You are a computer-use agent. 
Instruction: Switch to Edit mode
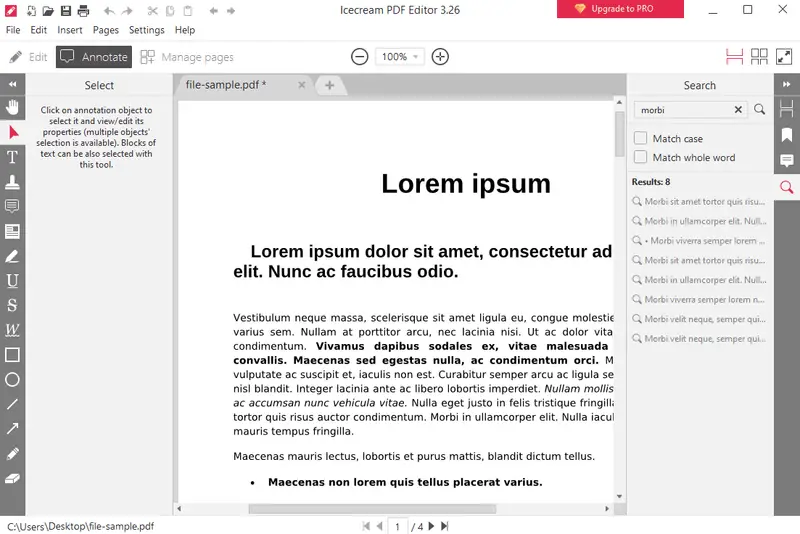coord(28,57)
